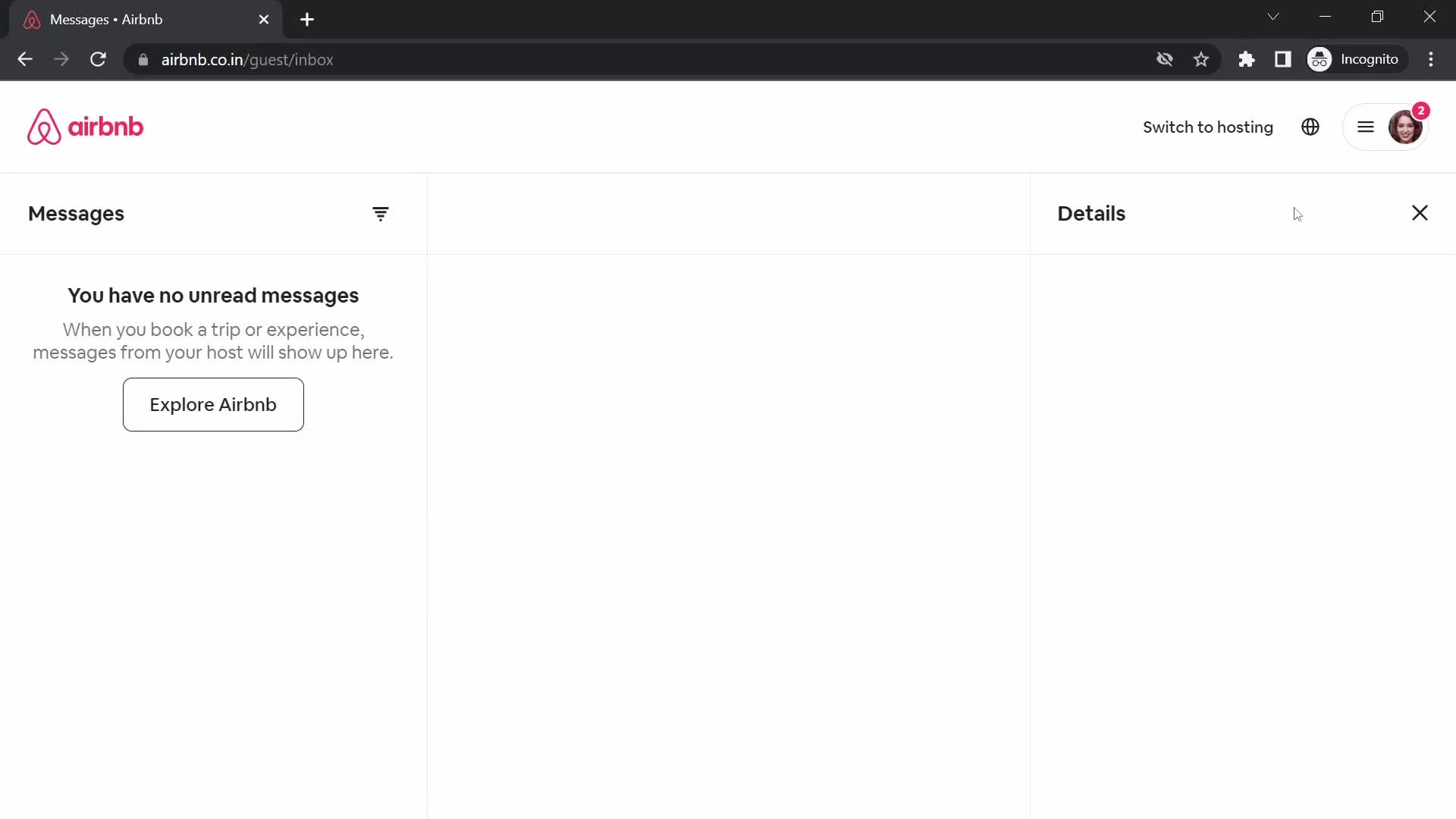Click the browser back navigation arrow

25,59
